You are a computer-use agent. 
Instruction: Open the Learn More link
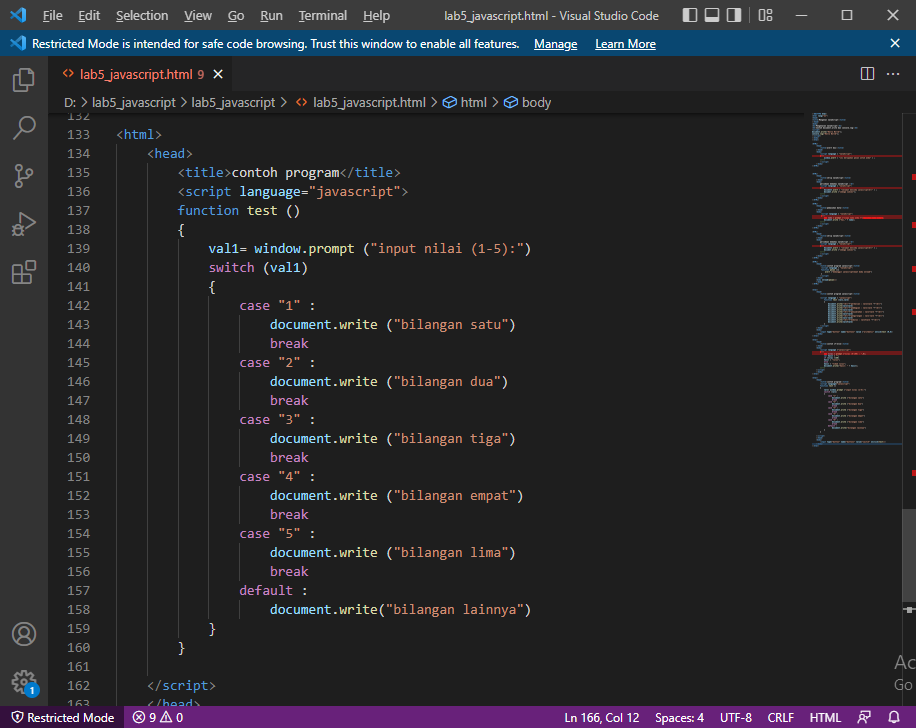point(625,43)
